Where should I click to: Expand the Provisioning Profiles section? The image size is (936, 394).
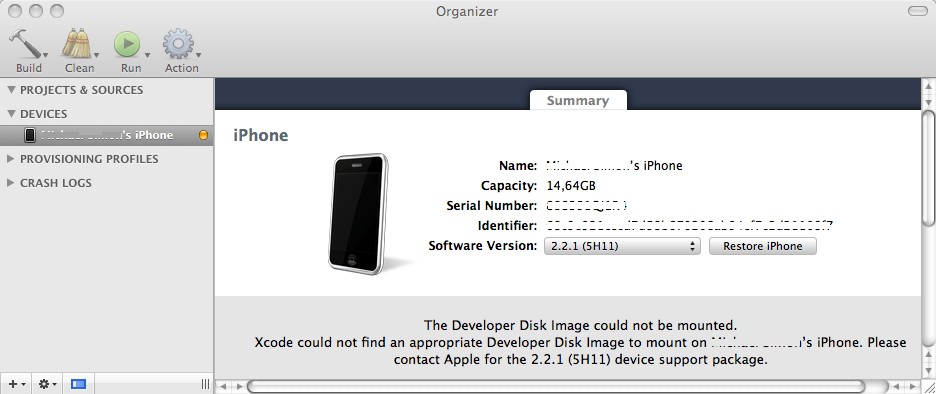[11, 159]
